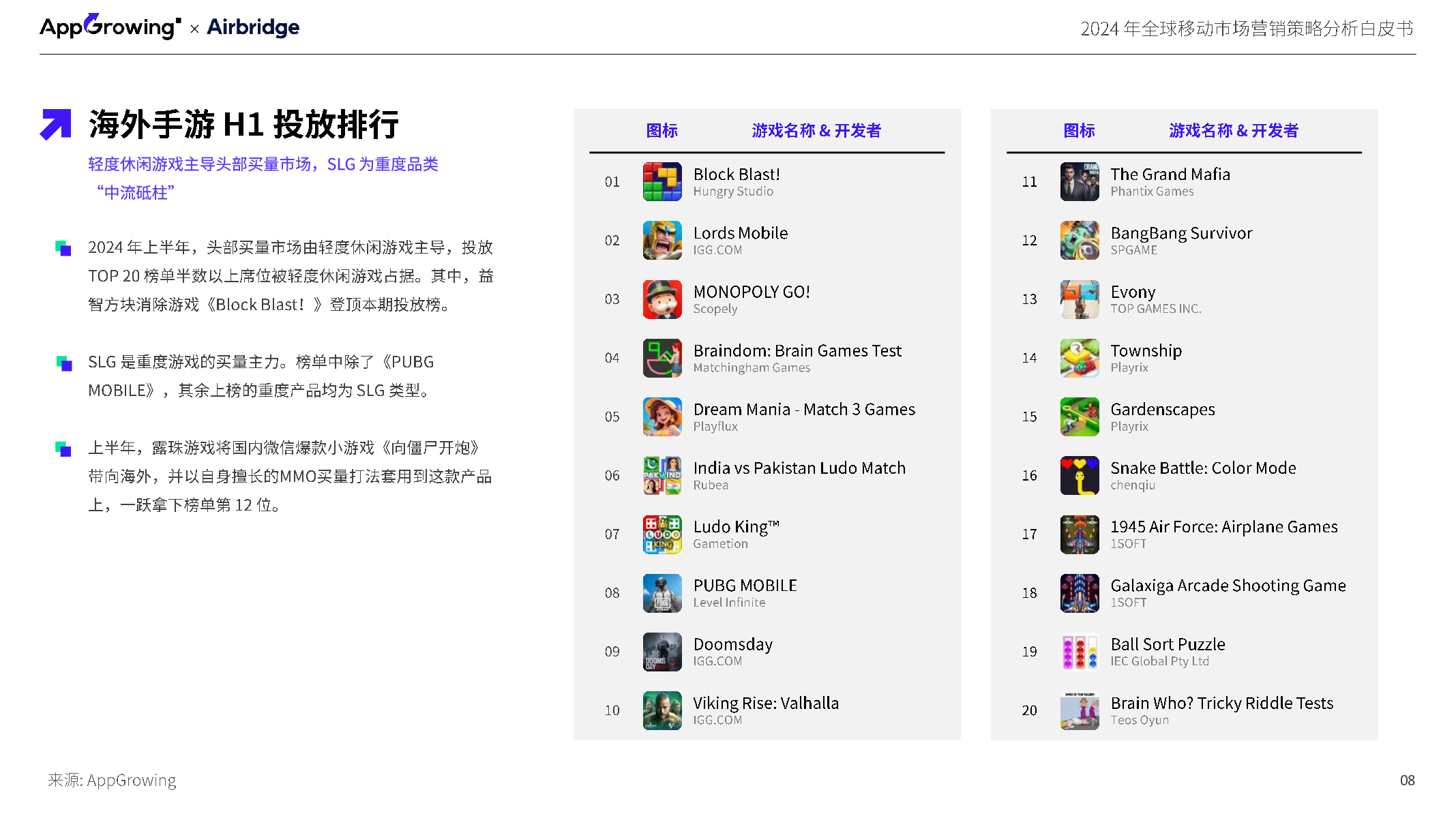Viewport: 1456px width, 818px height.
Task: Click the Block Blast! game icon
Action: coord(662,181)
